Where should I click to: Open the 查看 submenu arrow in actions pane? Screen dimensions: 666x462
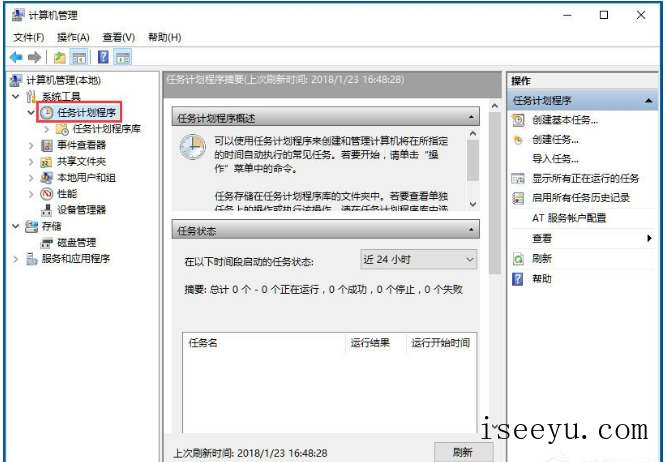[649, 238]
